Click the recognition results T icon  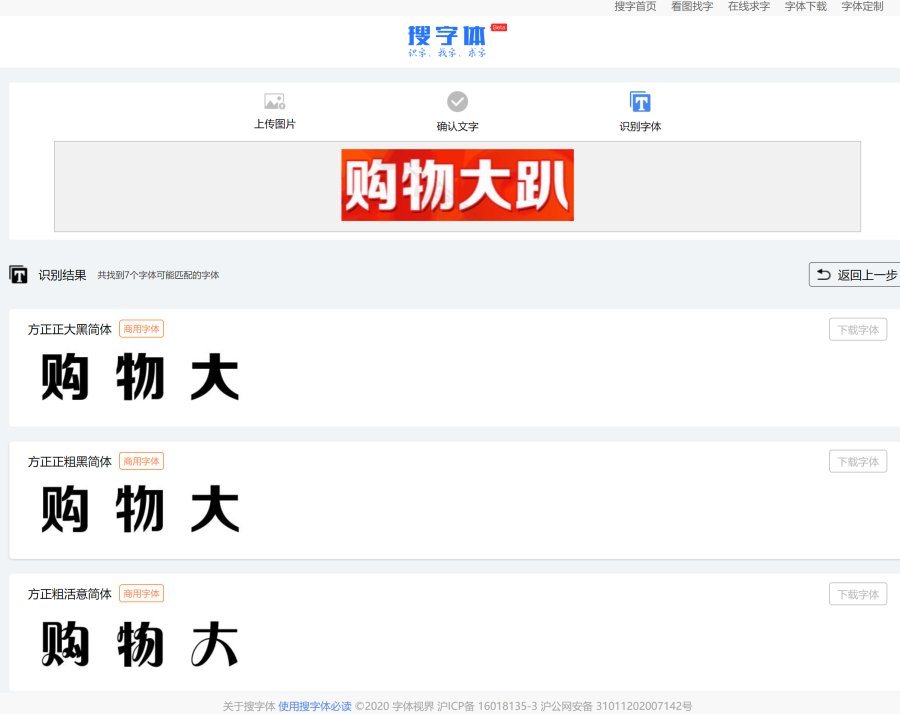(18, 274)
